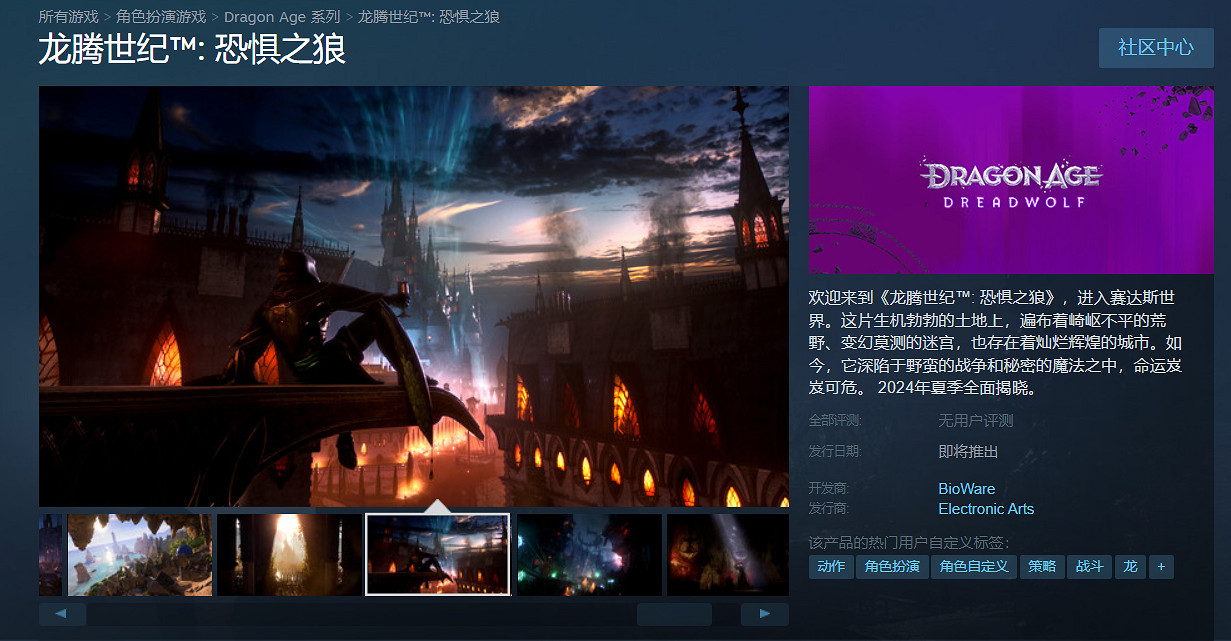
Task: Click the 战斗 (Combat) tag
Action: [x=1089, y=566]
